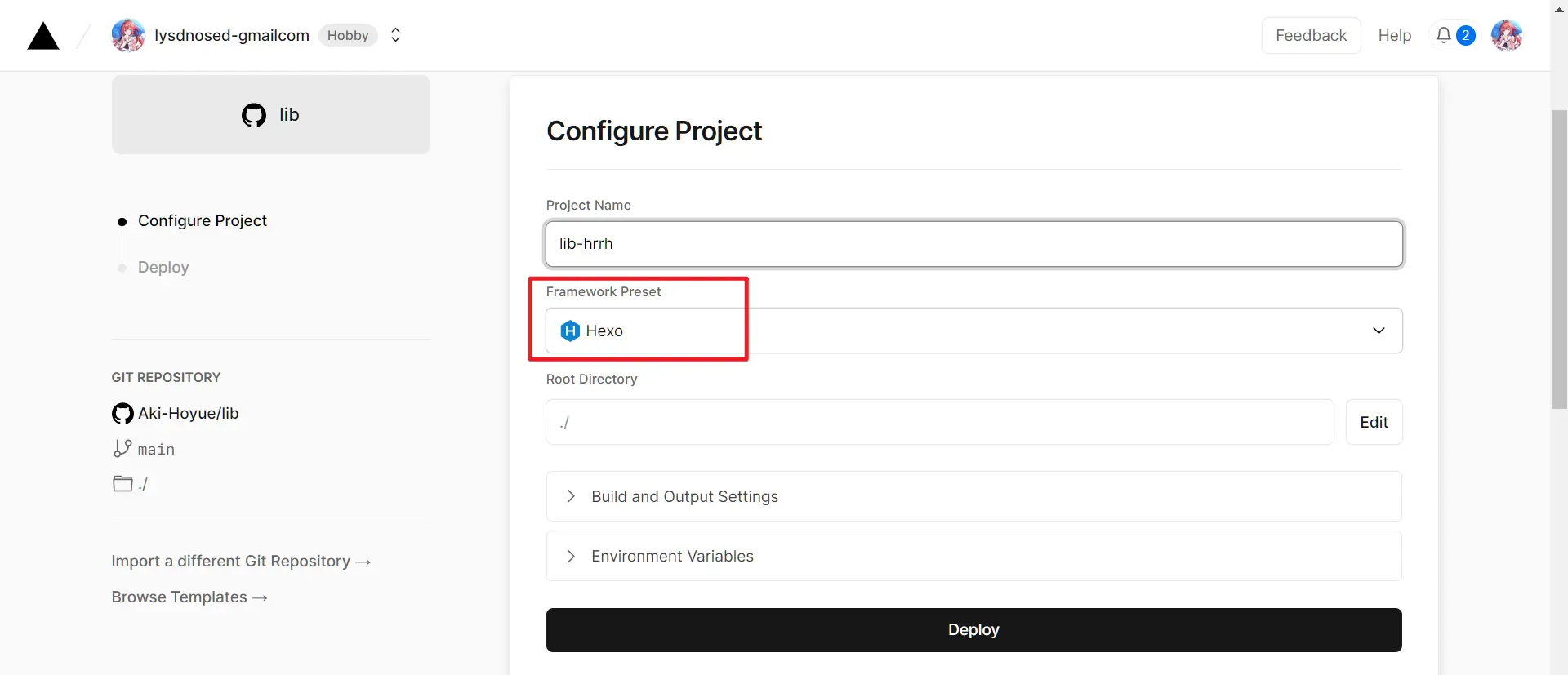Screen dimensions: 1568x675
Task: Click the GIT REPOSITORY heading text
Action: (x=166, y=377)
